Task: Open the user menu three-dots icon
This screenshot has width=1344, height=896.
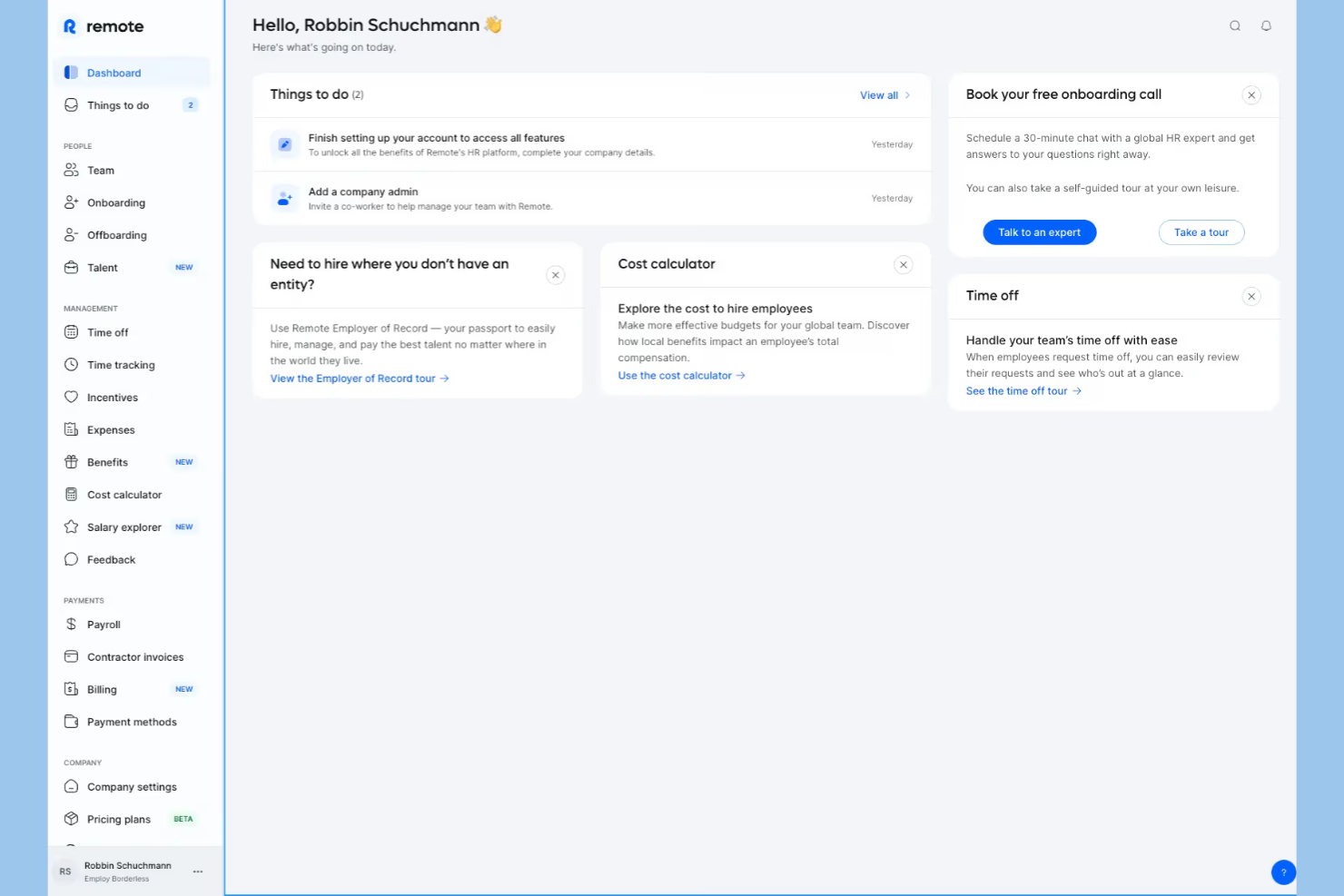Action: point(198,871)
